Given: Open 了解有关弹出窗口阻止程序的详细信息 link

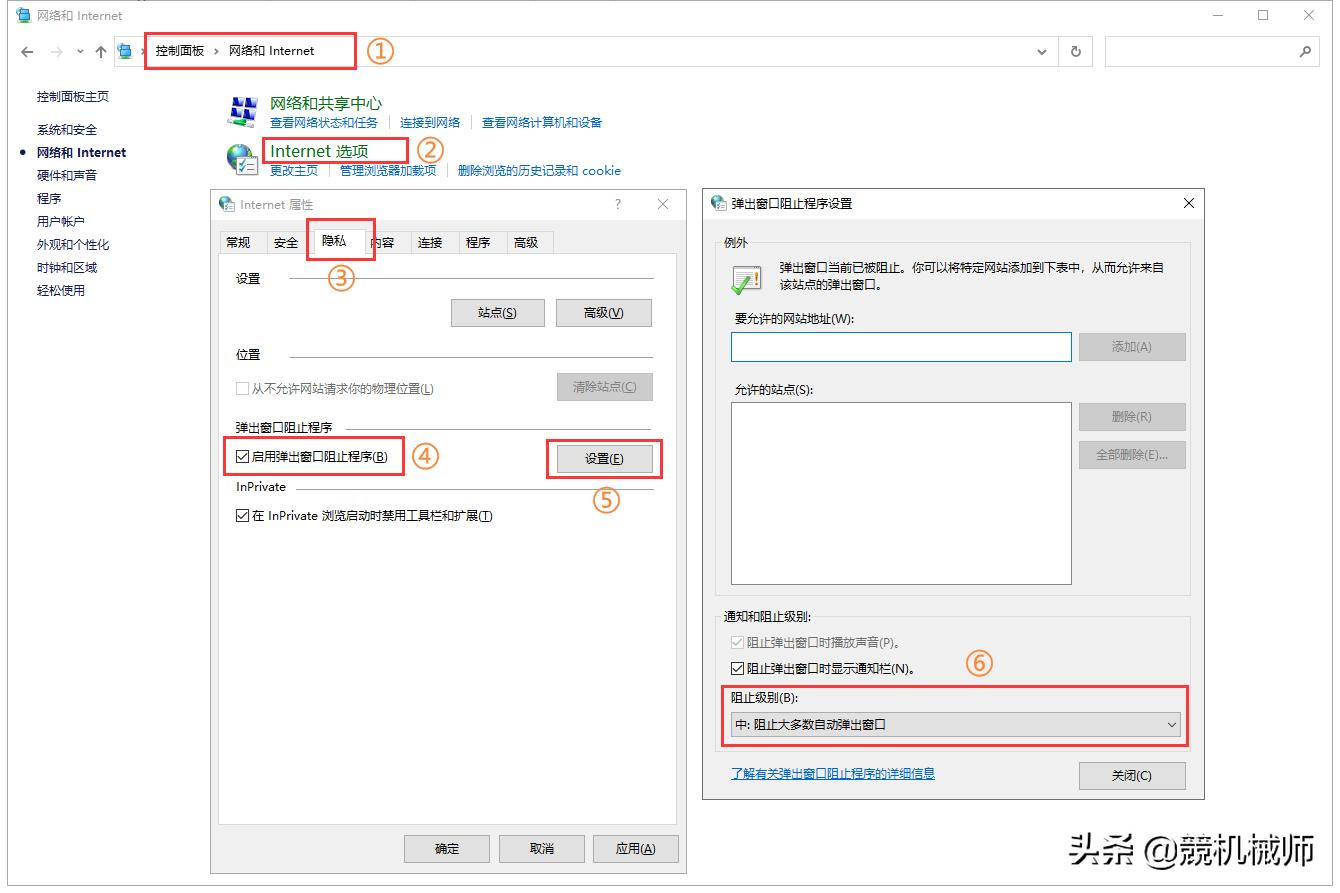Looking at the screenshot, I should 833,773.
